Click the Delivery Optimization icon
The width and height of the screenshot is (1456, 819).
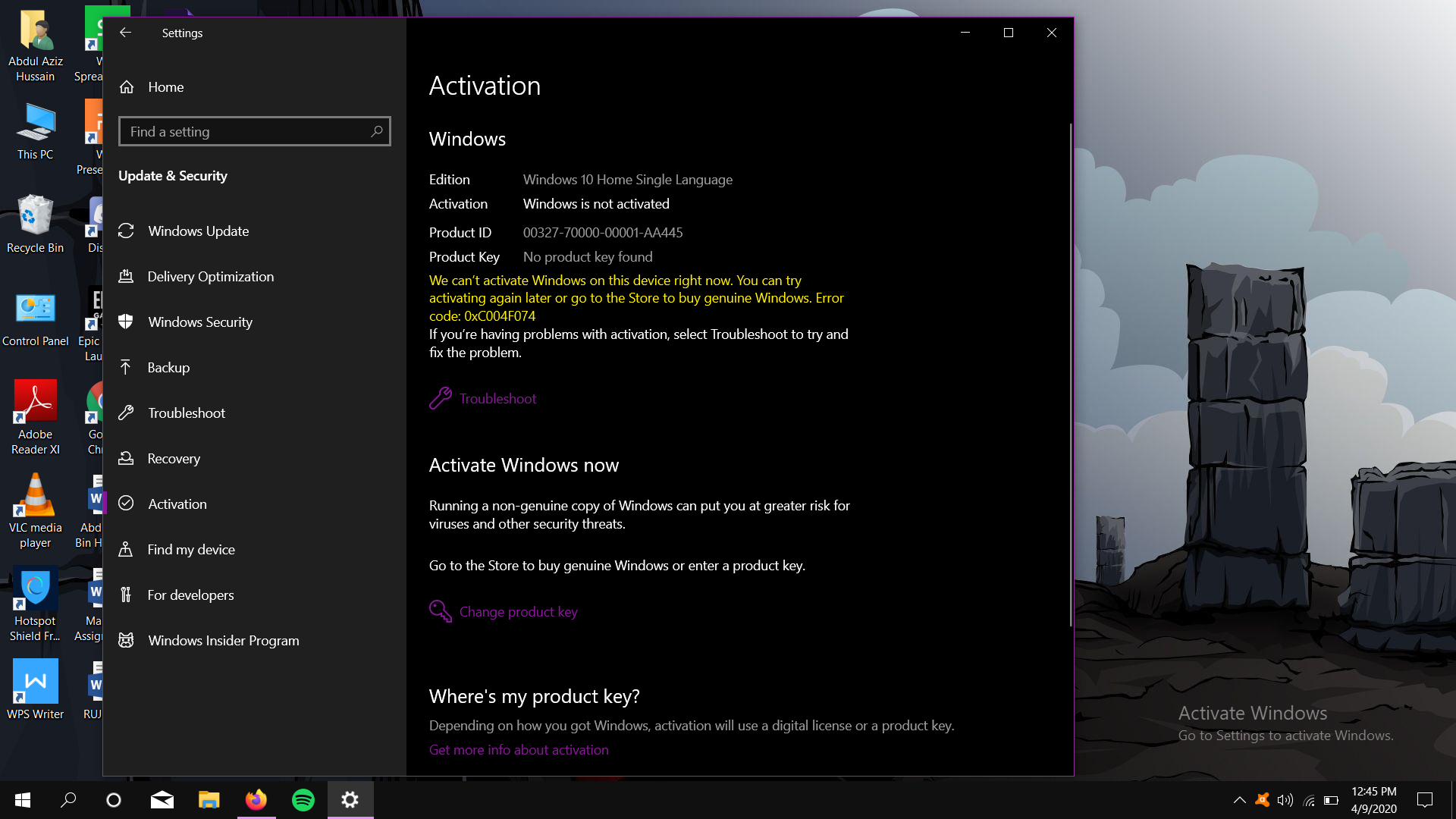(x=126, y=277)
